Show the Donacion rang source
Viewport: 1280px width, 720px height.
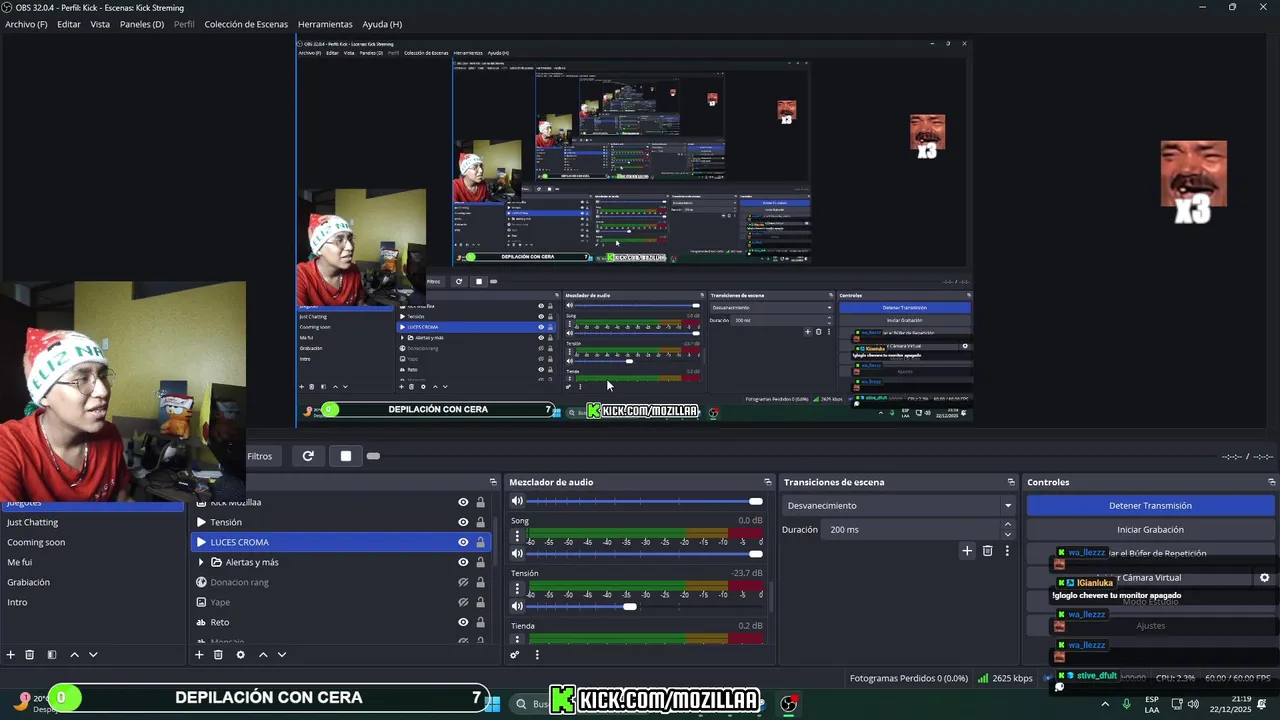point(463,582)
